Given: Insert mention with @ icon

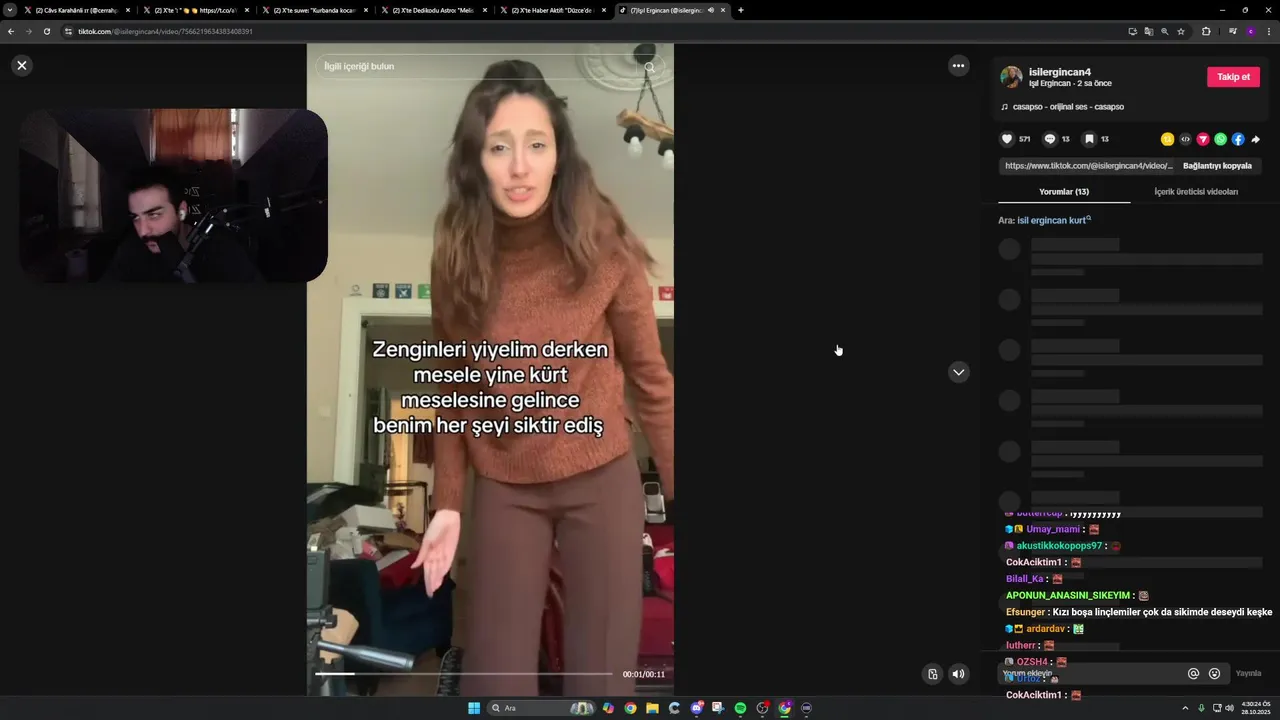Looking at the screenshot, I should tap(1193, 674).
